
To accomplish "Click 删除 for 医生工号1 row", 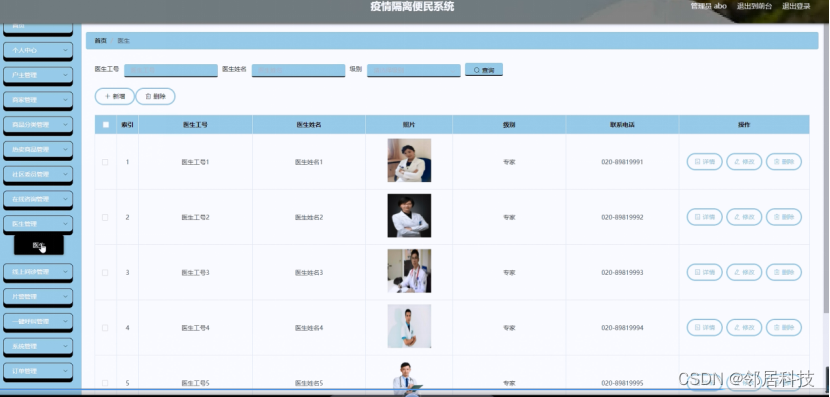I will tap(784, 161).
